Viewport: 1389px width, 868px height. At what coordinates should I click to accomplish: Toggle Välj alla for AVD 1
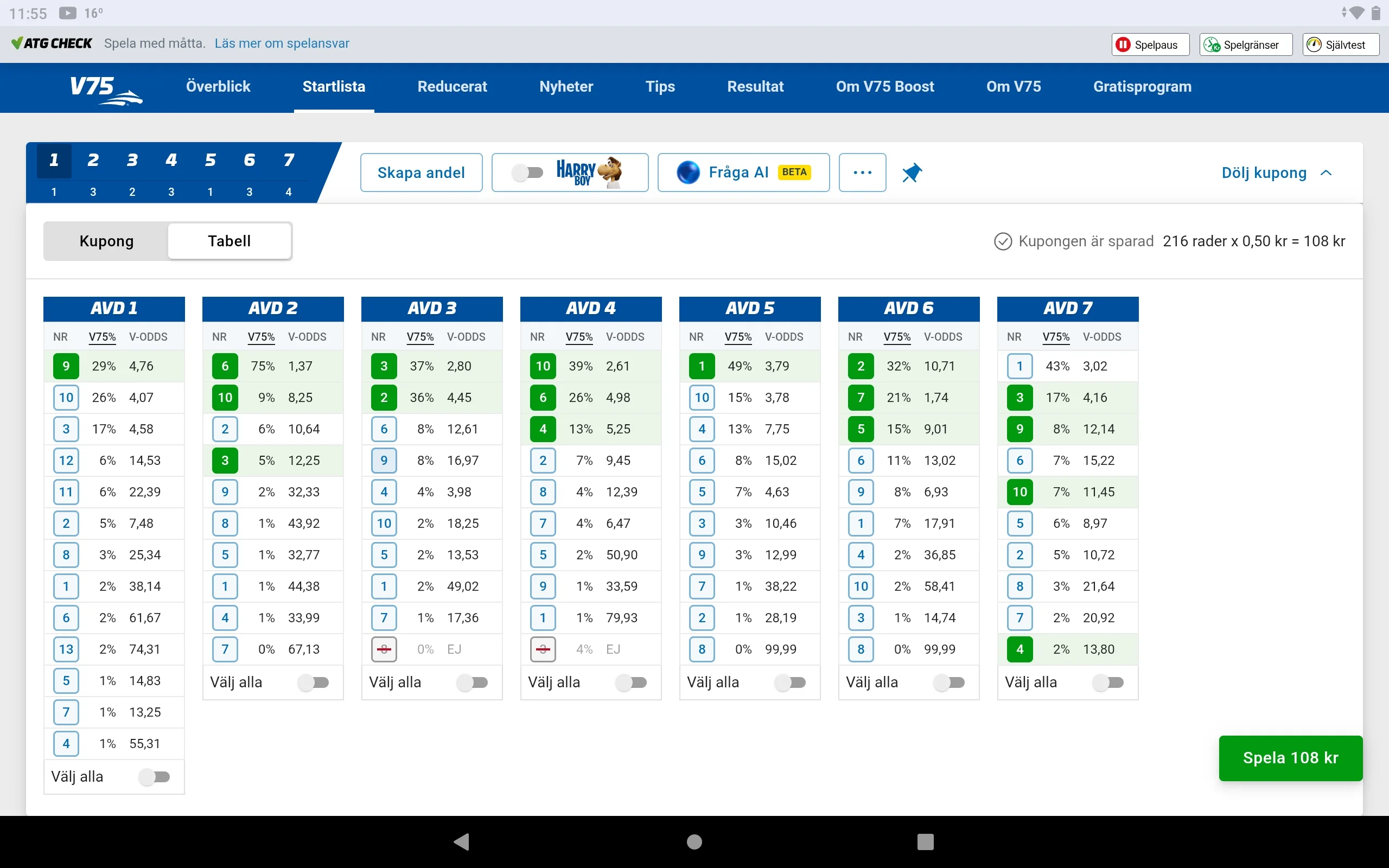click(x=156, y=777)
